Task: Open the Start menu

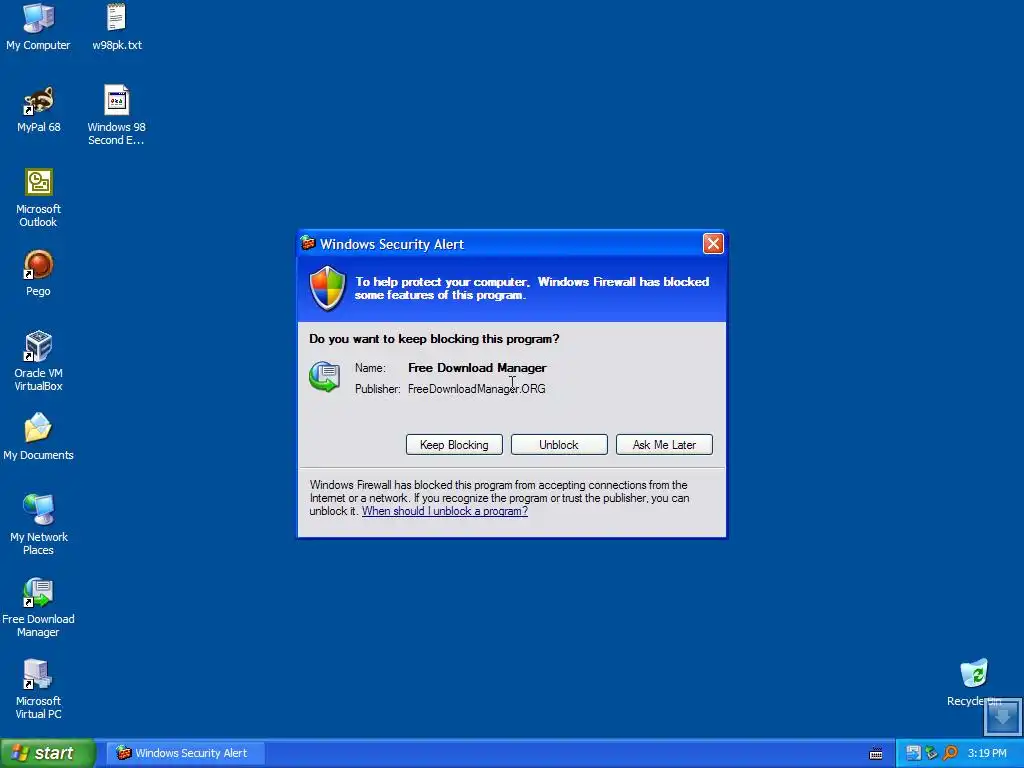Action: pyautogui.click(x=47, y=753)
